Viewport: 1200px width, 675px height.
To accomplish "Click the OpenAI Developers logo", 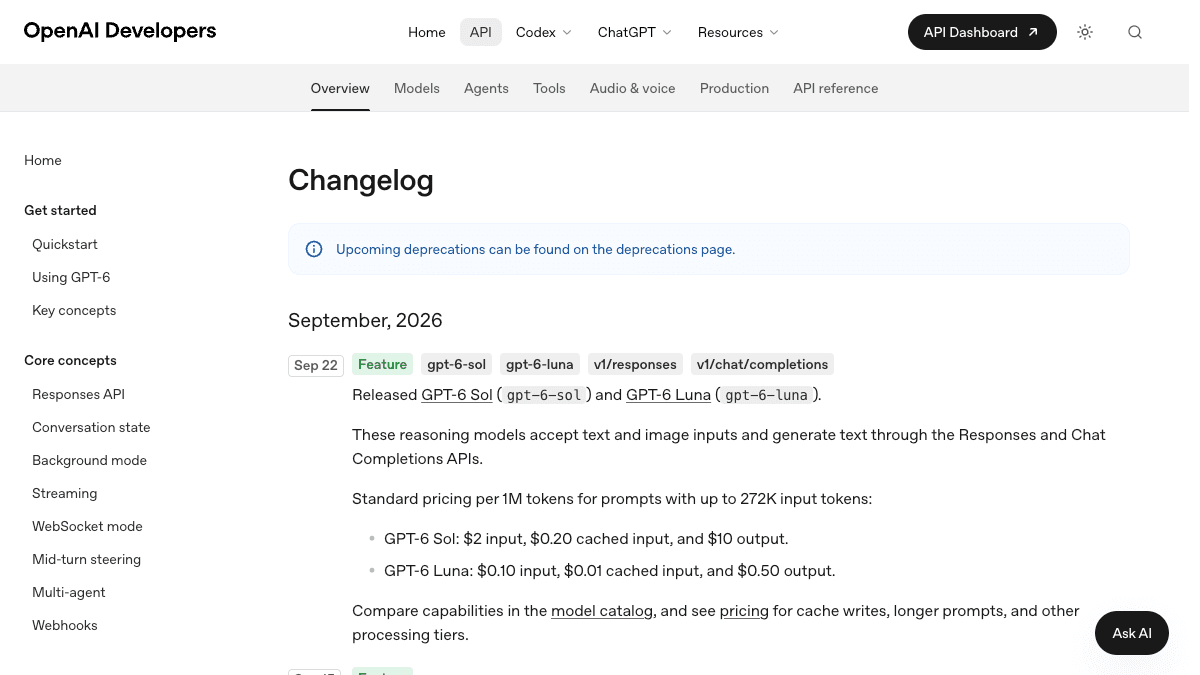I will click(x=120, y=31).
